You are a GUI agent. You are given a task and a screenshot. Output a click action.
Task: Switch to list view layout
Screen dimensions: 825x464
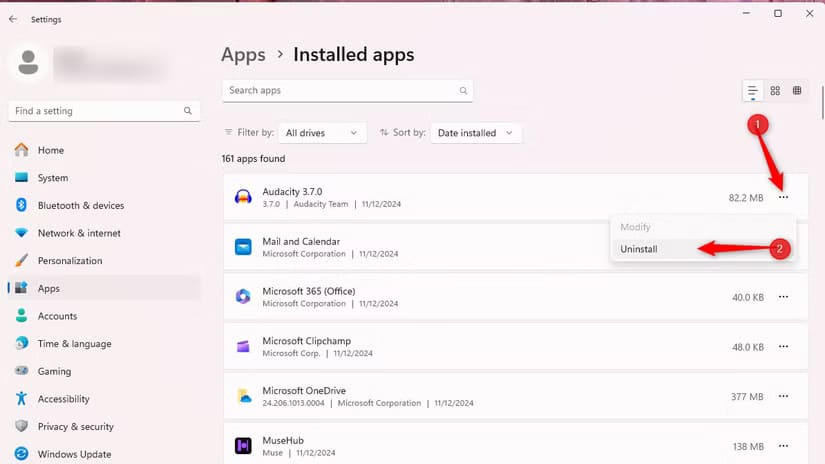pyautogui.click(x=753, y=90)
